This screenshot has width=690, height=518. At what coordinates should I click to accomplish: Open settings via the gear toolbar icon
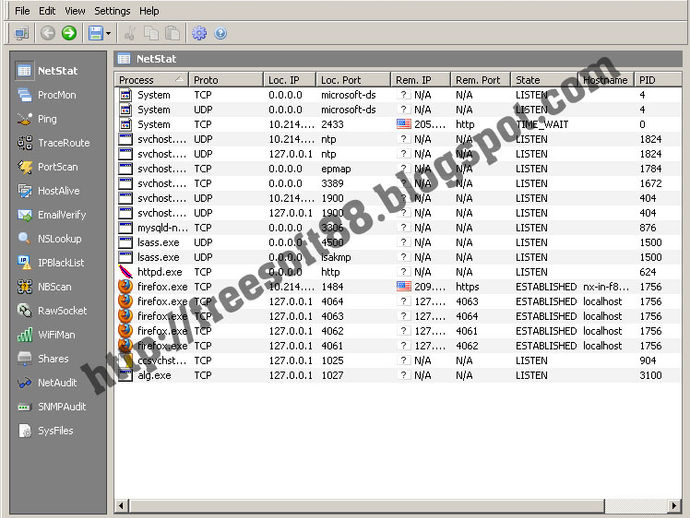[199, 33]
